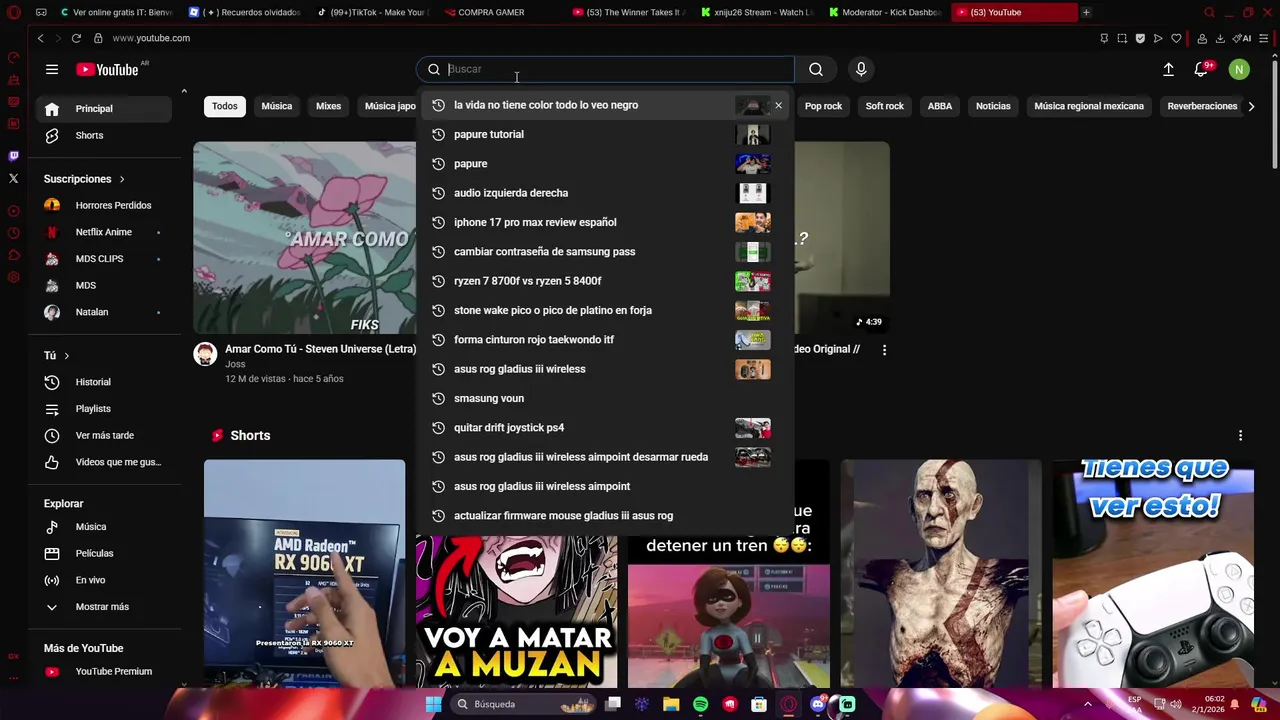Open the Opera GX menu logo
The height and width of the screenshot is (720, 1280).
tap(14, 12)
